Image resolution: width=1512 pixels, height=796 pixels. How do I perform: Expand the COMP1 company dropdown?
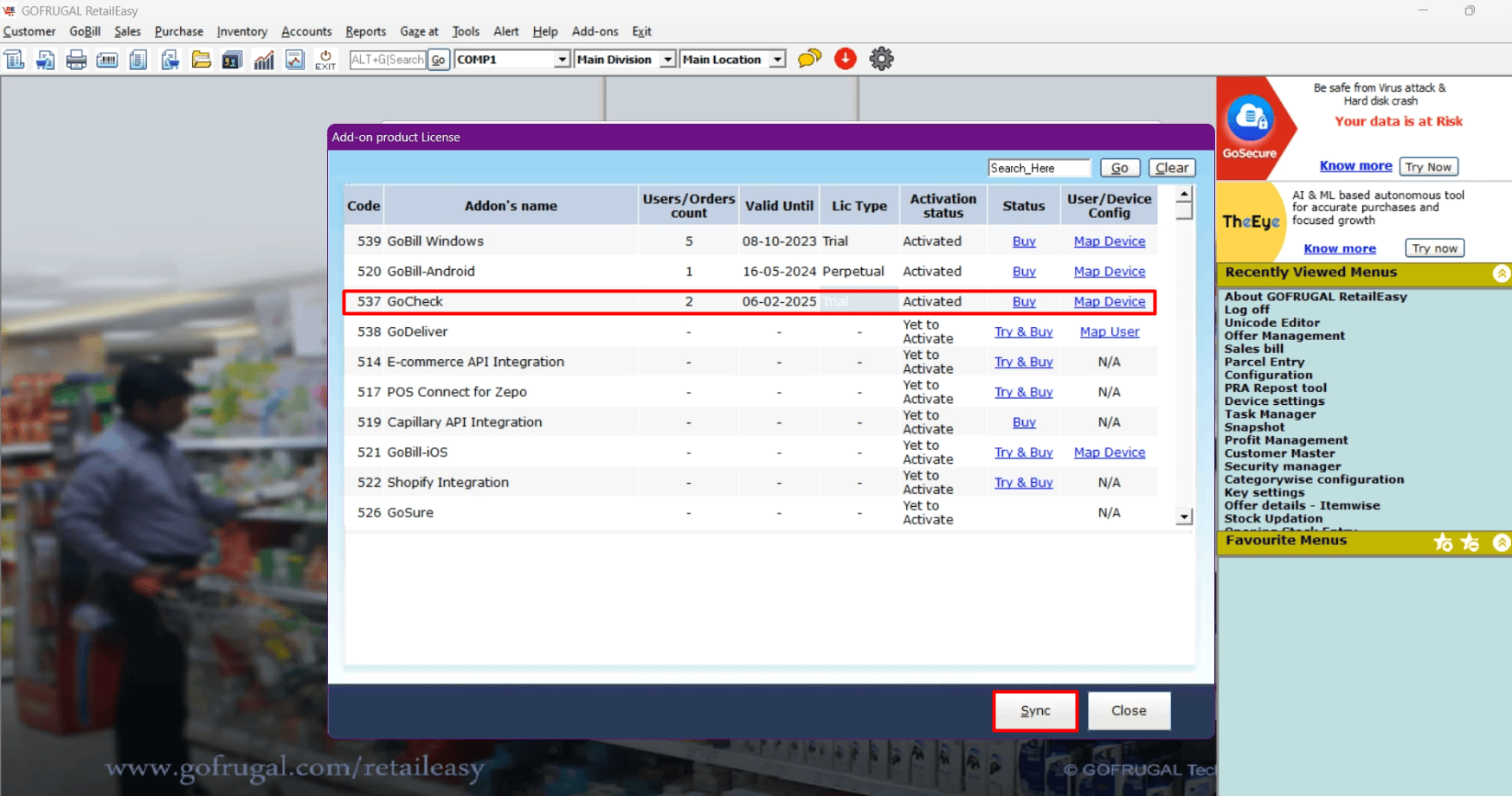(x=562, y=60)
